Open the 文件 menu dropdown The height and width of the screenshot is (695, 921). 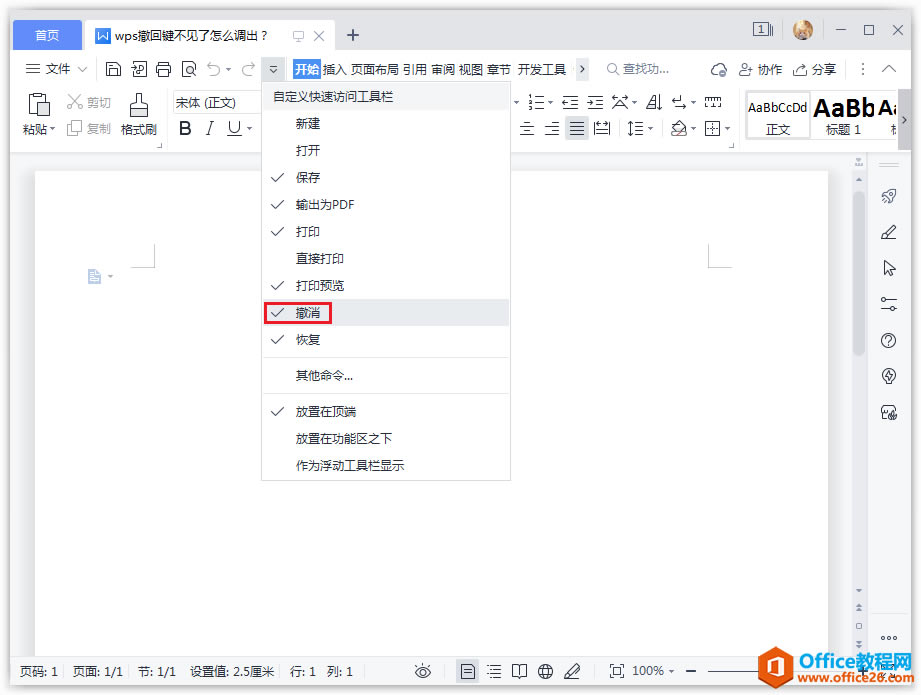(x=56, y=69)
